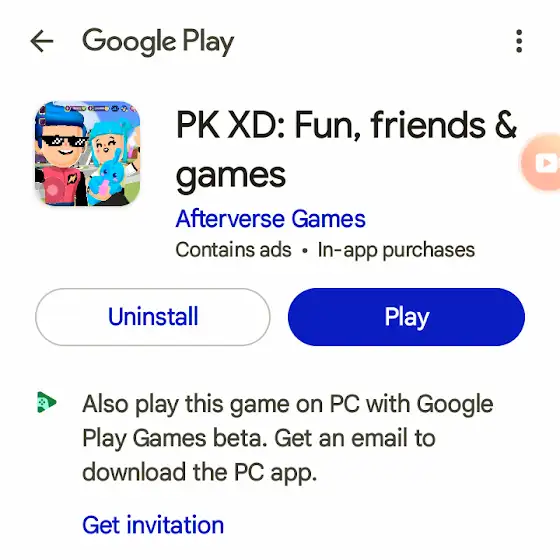Tap the Google Play header title
The image size is (560, 560).
(x=158, y=42)
